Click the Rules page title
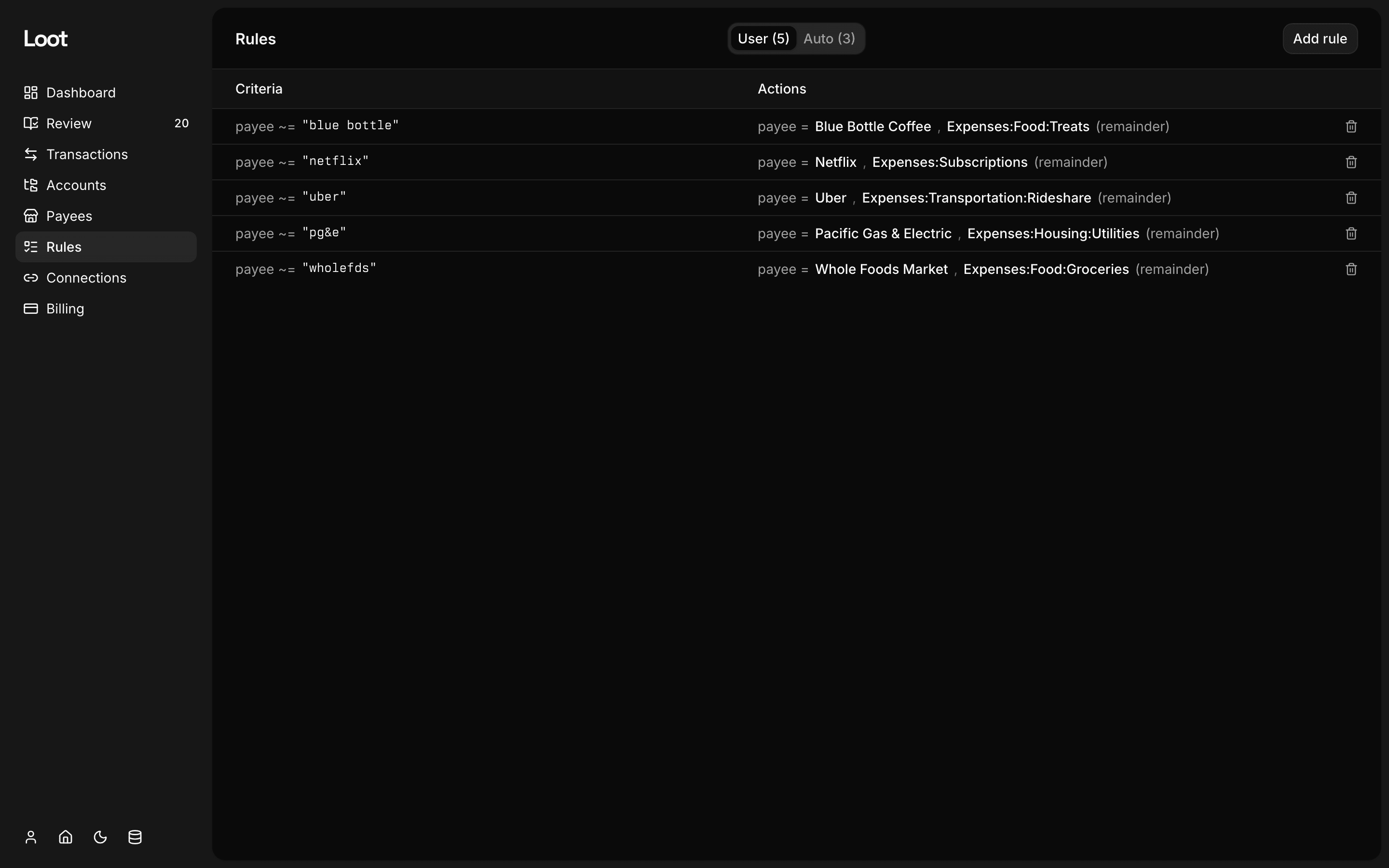The width and height of the screenshot is (1389, 868). tap(256, 39)
